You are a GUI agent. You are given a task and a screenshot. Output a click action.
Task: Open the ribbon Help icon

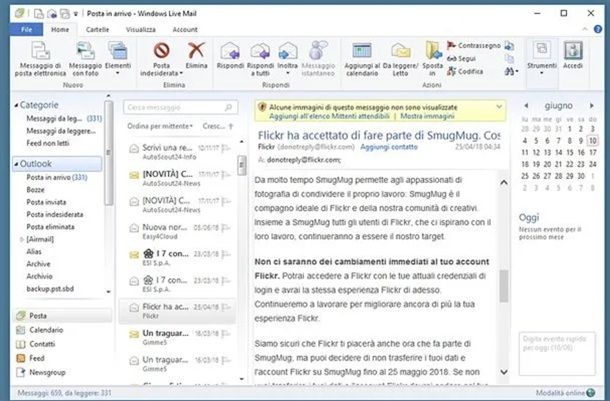[598, 29]
